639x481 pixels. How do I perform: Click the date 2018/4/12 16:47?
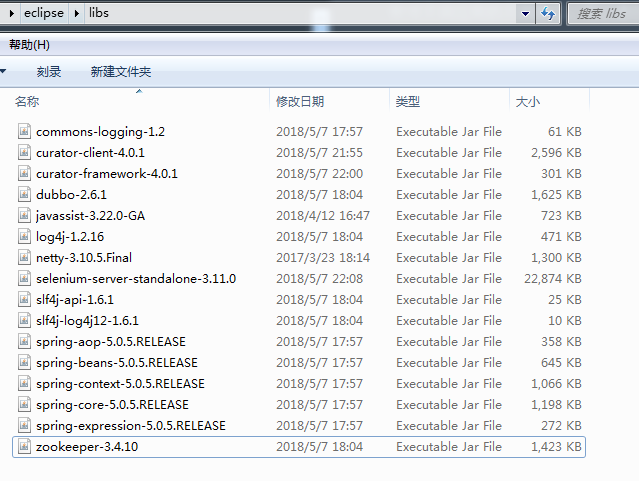point(323,216)
